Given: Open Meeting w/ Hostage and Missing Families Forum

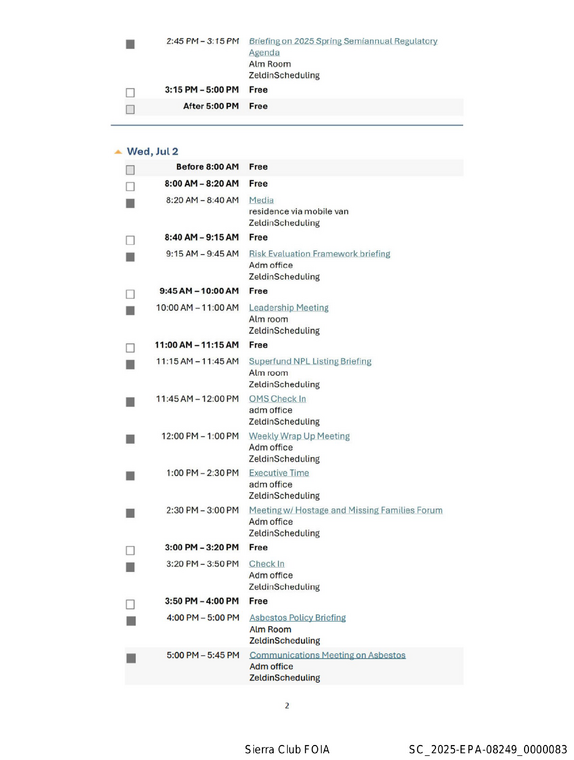Looking at the screenshot, I should [346, 510].
